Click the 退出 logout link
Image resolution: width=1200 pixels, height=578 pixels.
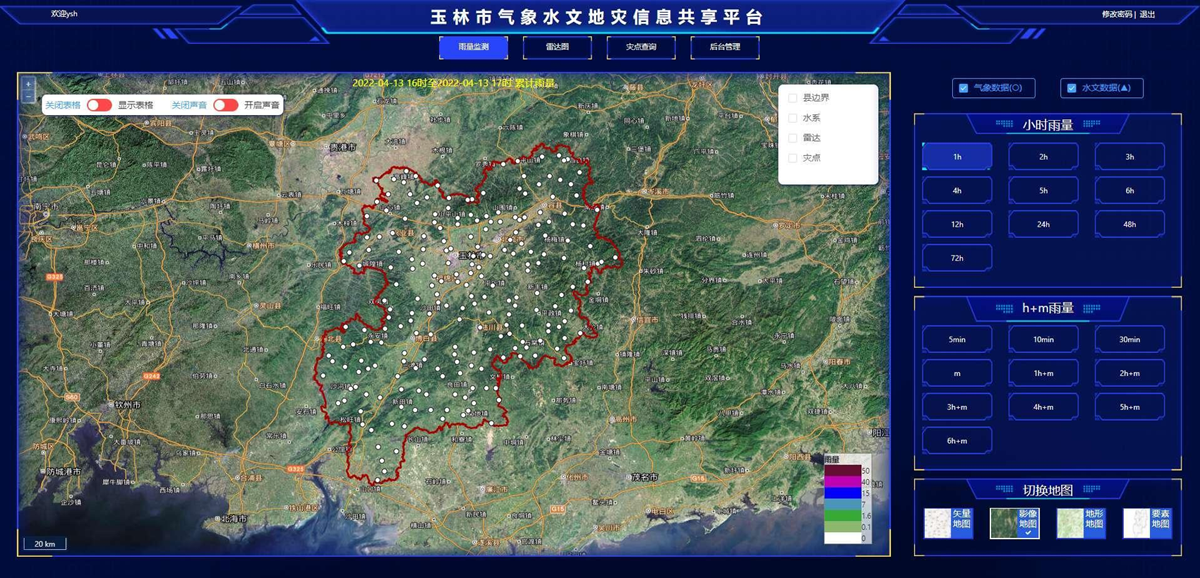coord(1147,15)
